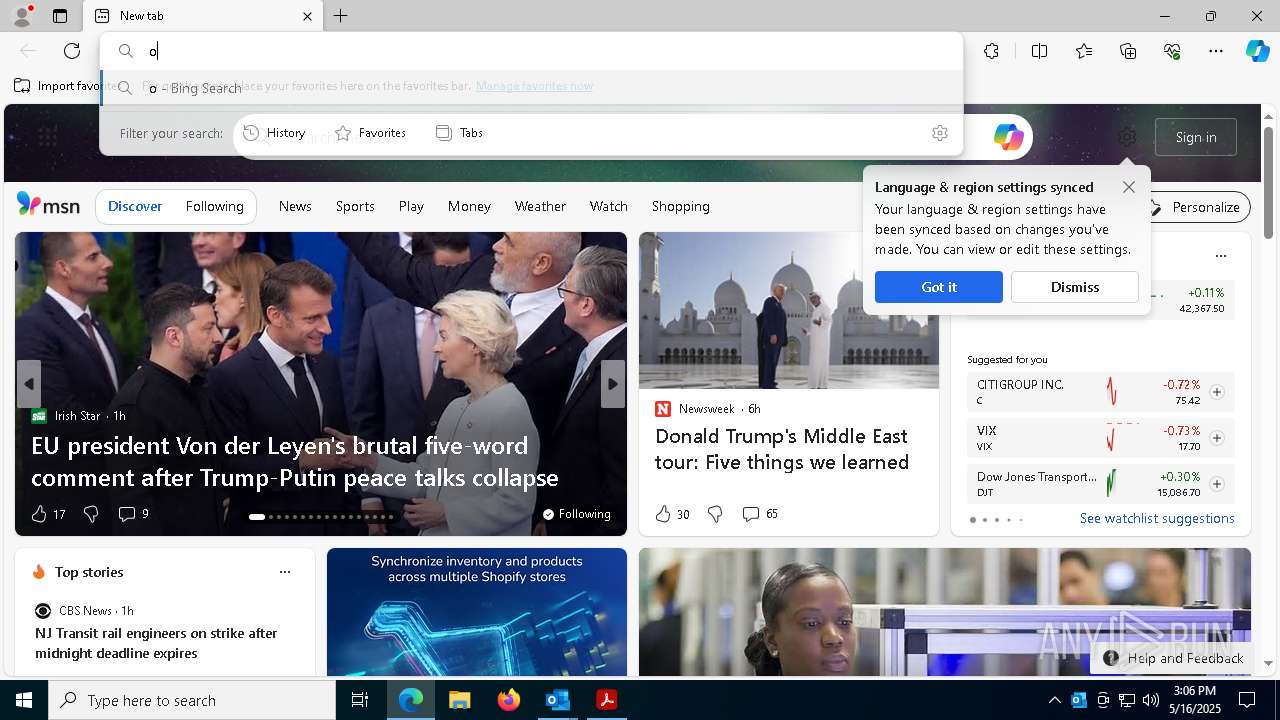Close the language settings synced popup
This screenshot has height=720, width=1280.
click(x=1129, y=187)
